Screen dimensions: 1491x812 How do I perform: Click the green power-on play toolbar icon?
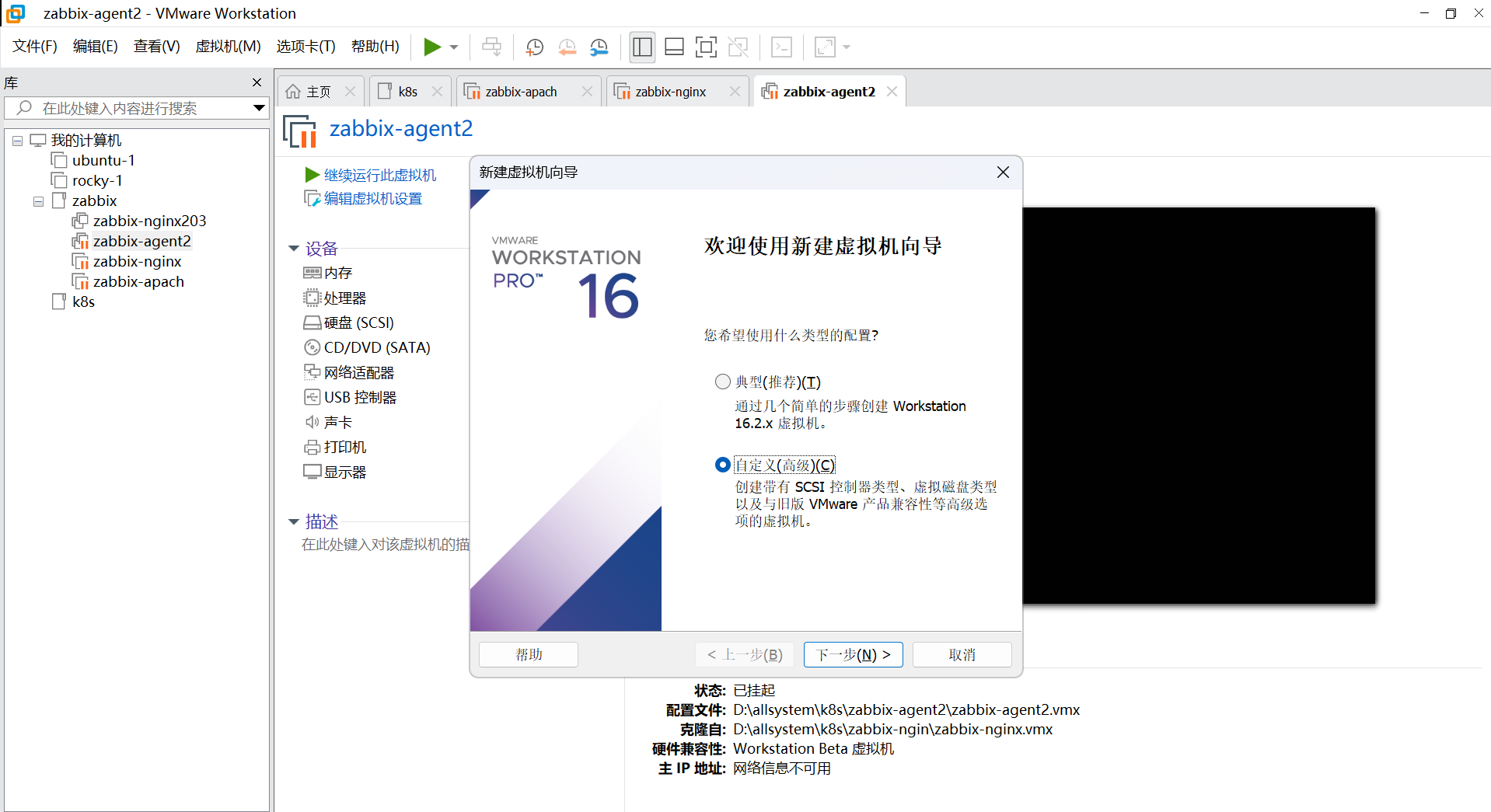432,47
